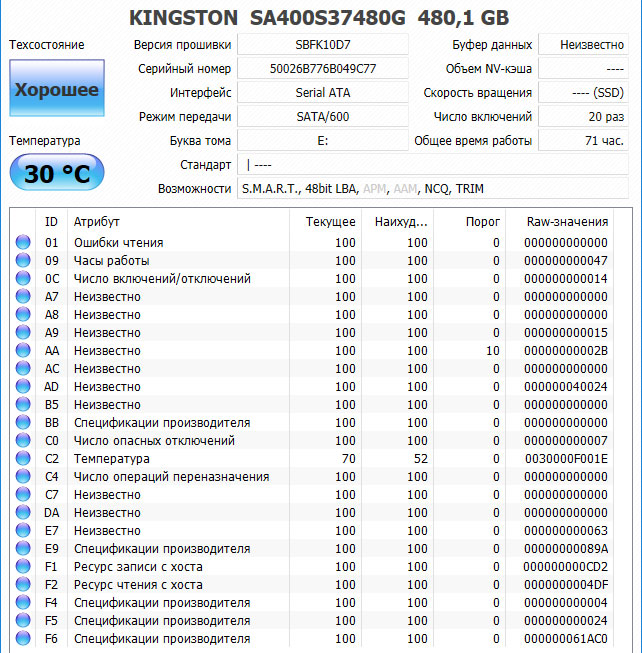Click the Наихуд... column header
Viewport: 642px width, 653px height.
coord(398,222)
